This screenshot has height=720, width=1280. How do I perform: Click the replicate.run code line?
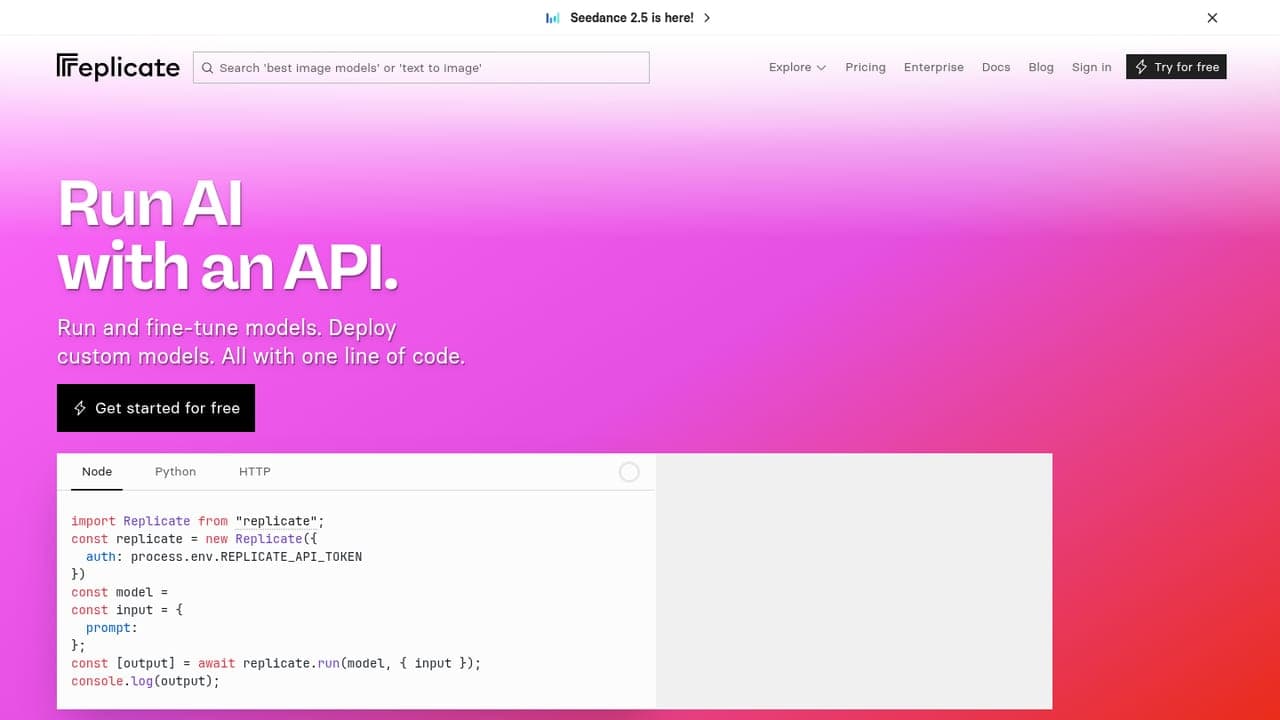[x=276, y=663]
